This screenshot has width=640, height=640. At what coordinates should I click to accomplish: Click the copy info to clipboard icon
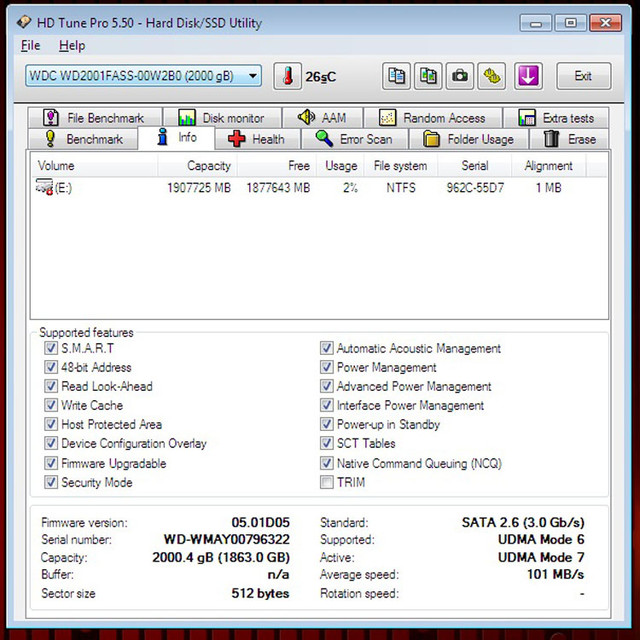coord(396,76)
